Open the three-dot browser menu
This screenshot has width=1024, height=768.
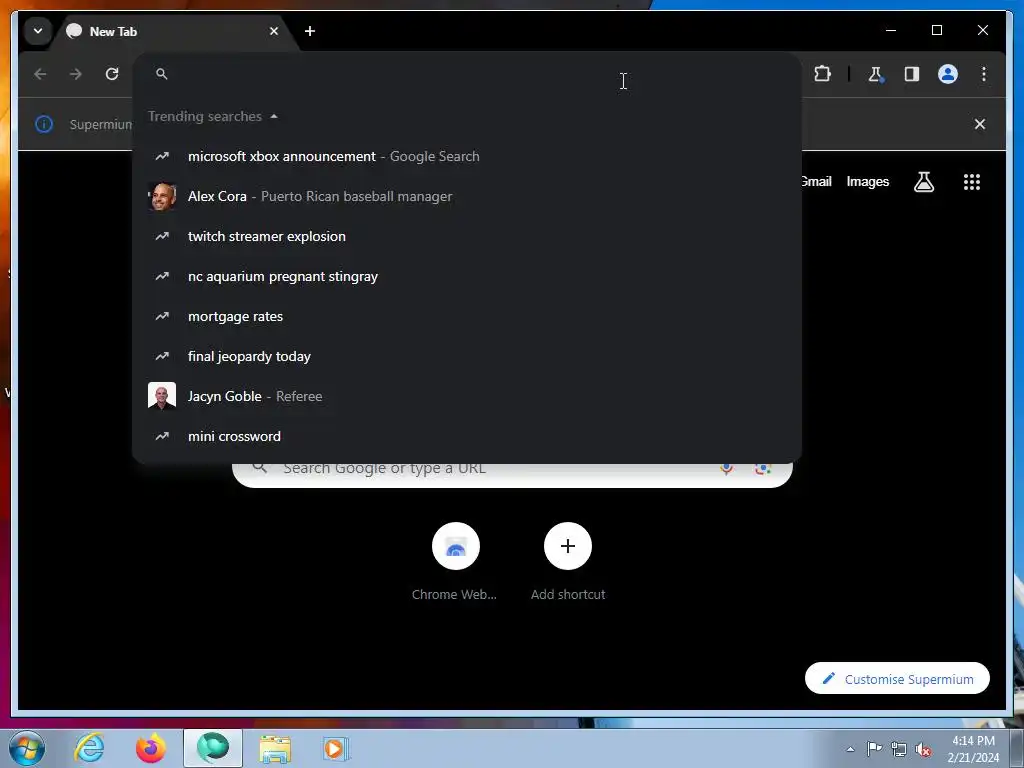(984, 74)
